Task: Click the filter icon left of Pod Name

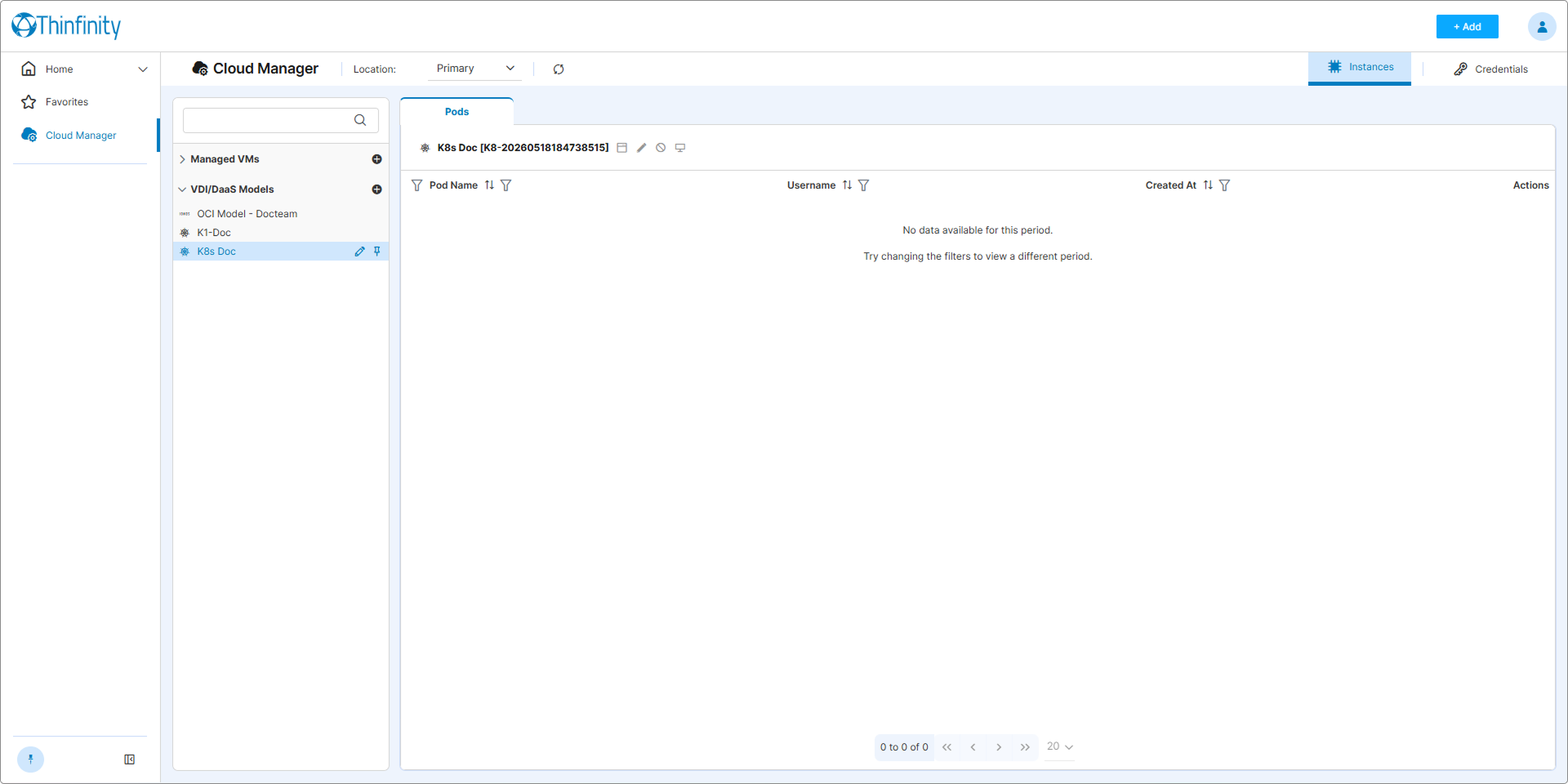Action: click(417, 185)
